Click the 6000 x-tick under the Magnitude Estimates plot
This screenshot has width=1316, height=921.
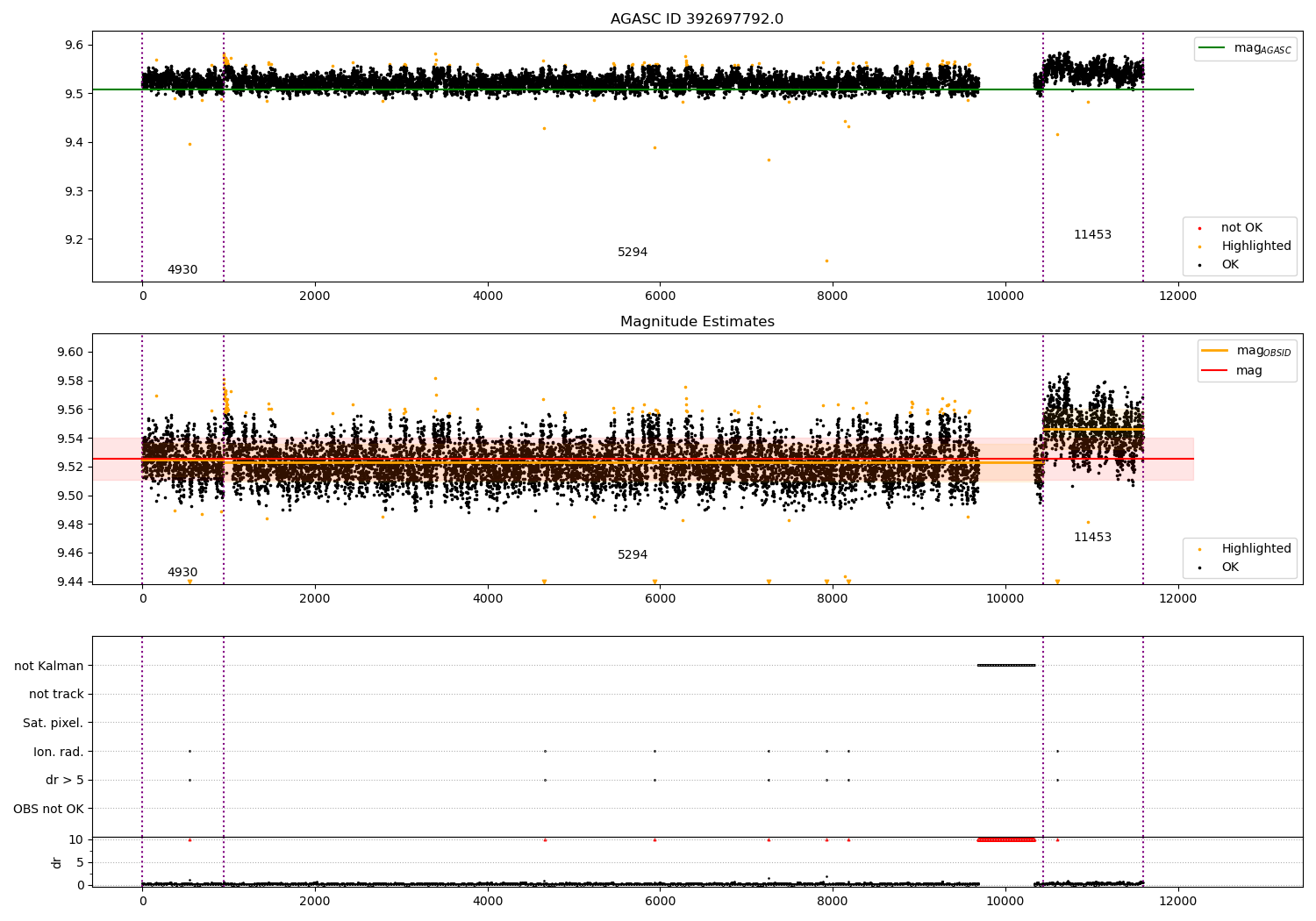pyautogui.click(x=660, y=598)
